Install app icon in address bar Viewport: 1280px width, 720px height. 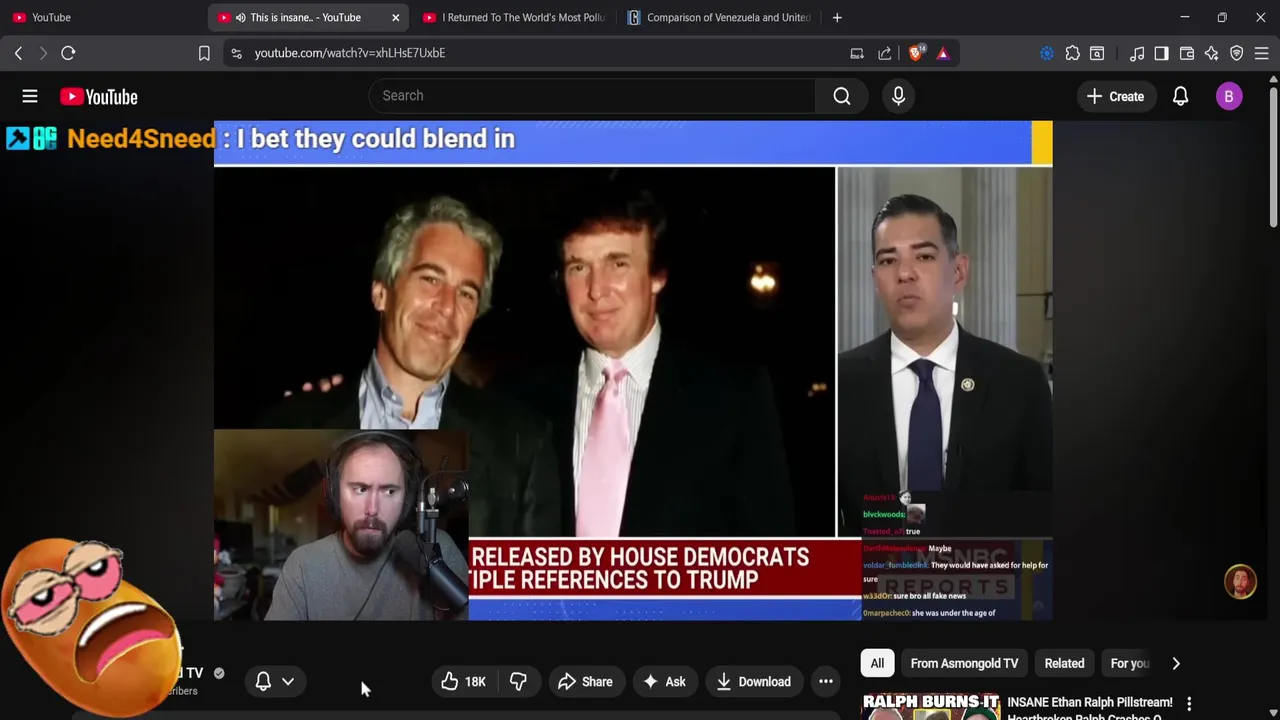857,53
